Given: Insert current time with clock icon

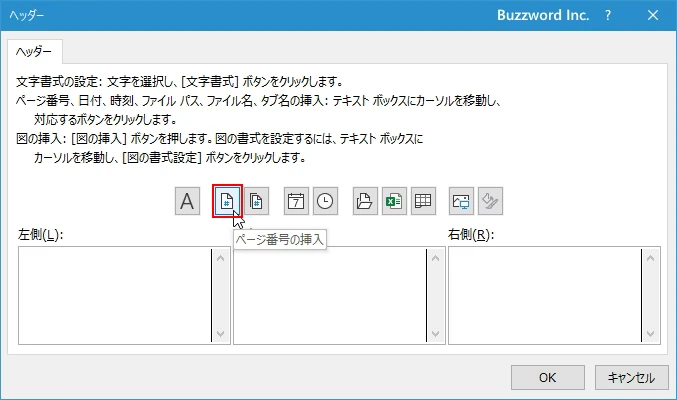Looking at the screenshot, I should coord(325,201).
